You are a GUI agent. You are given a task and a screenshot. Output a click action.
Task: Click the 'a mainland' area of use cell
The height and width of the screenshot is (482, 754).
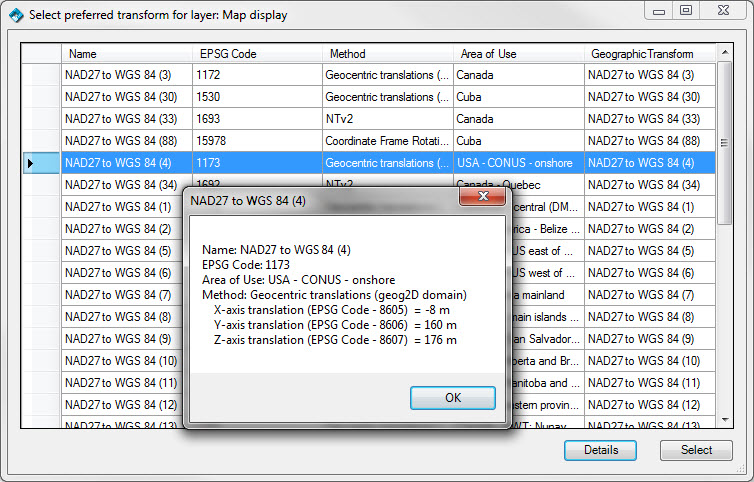click(x=547, y=295)
